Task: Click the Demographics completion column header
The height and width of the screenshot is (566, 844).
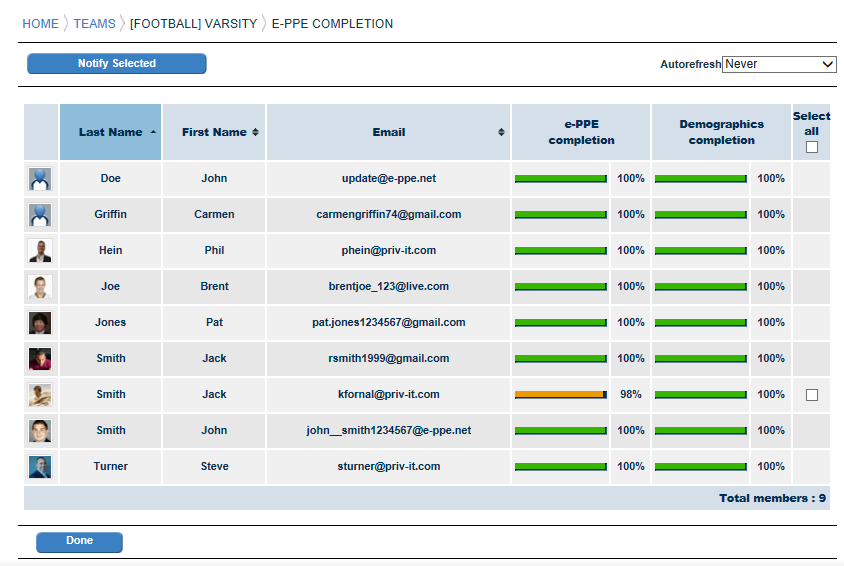Action: [721, 132]
